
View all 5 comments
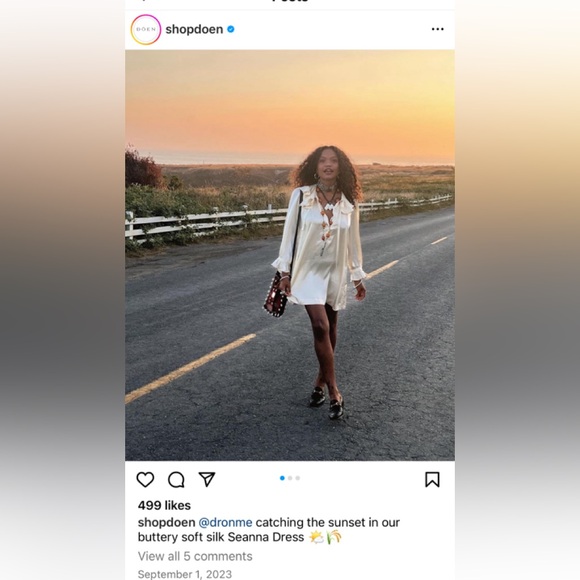pos(195,556)
